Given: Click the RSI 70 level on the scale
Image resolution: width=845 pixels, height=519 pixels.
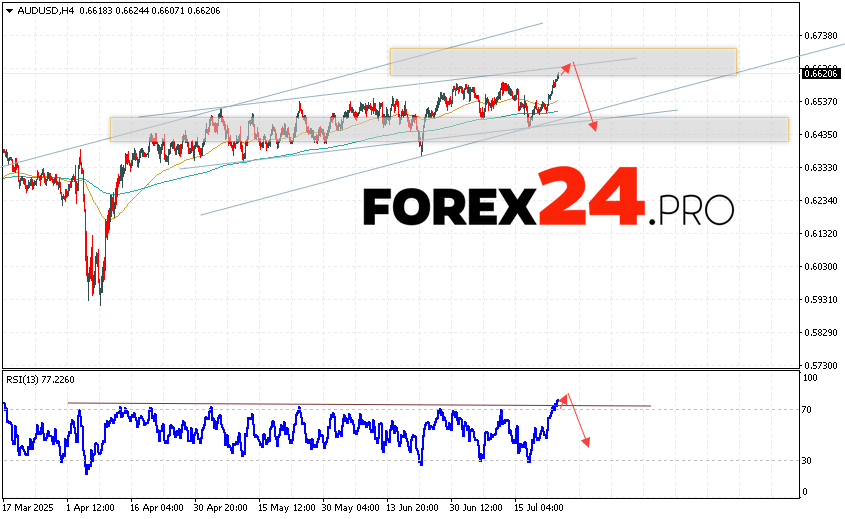Looking at the screenshot, I should tap(811, 410).
